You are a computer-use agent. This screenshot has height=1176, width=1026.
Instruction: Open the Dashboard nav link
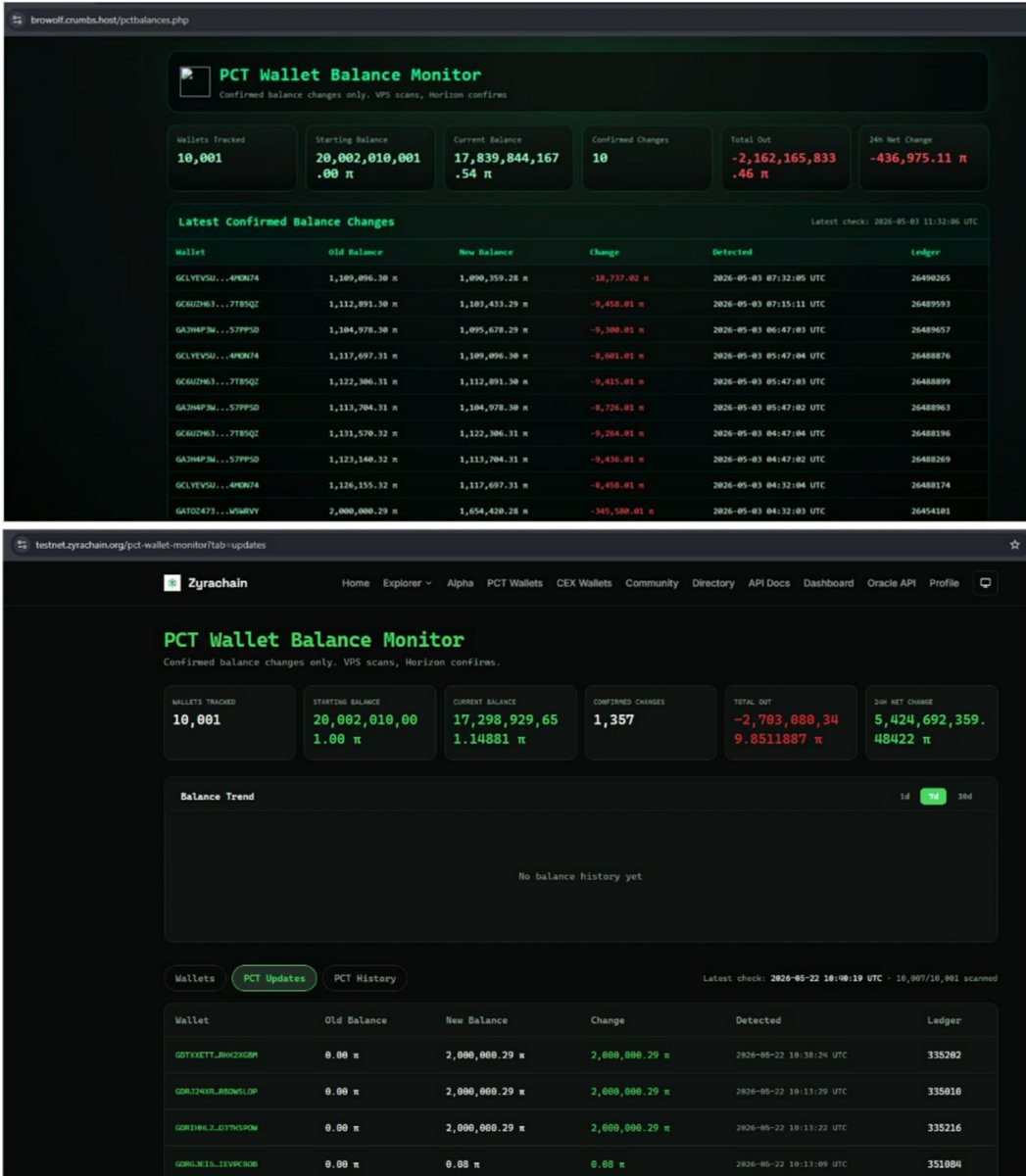[828, 583]
